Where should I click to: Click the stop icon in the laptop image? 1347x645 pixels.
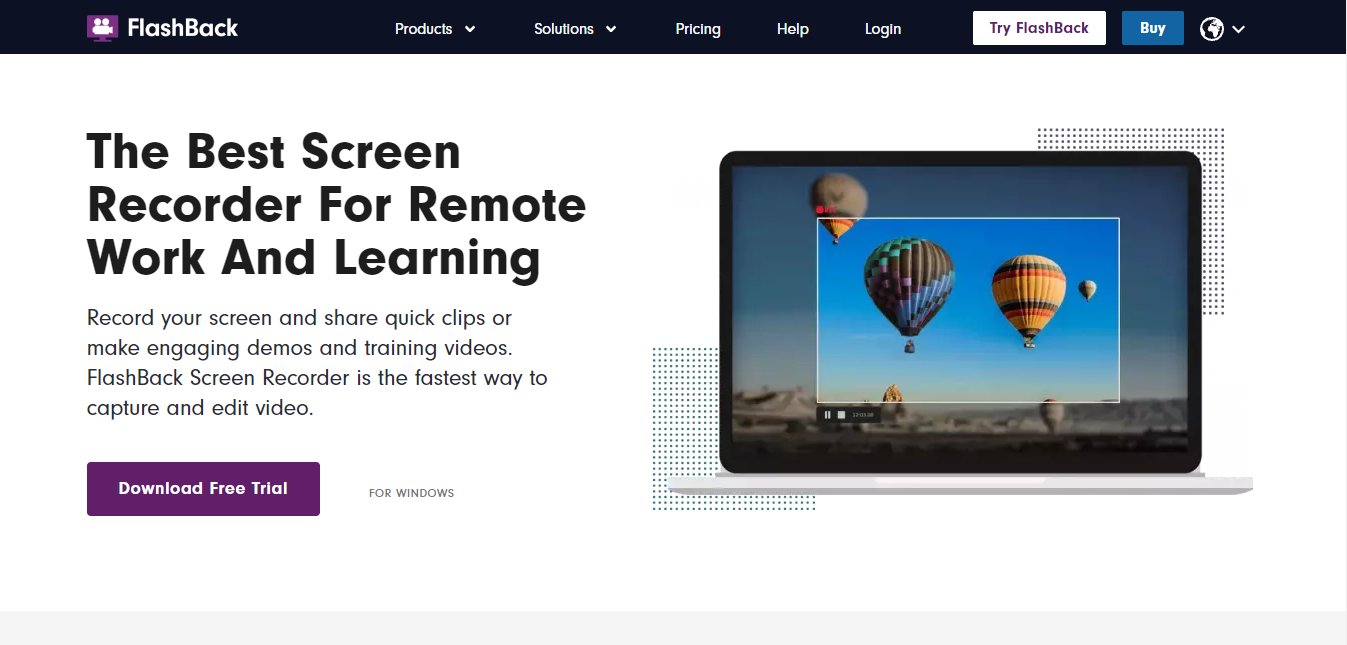click(841, 414)
